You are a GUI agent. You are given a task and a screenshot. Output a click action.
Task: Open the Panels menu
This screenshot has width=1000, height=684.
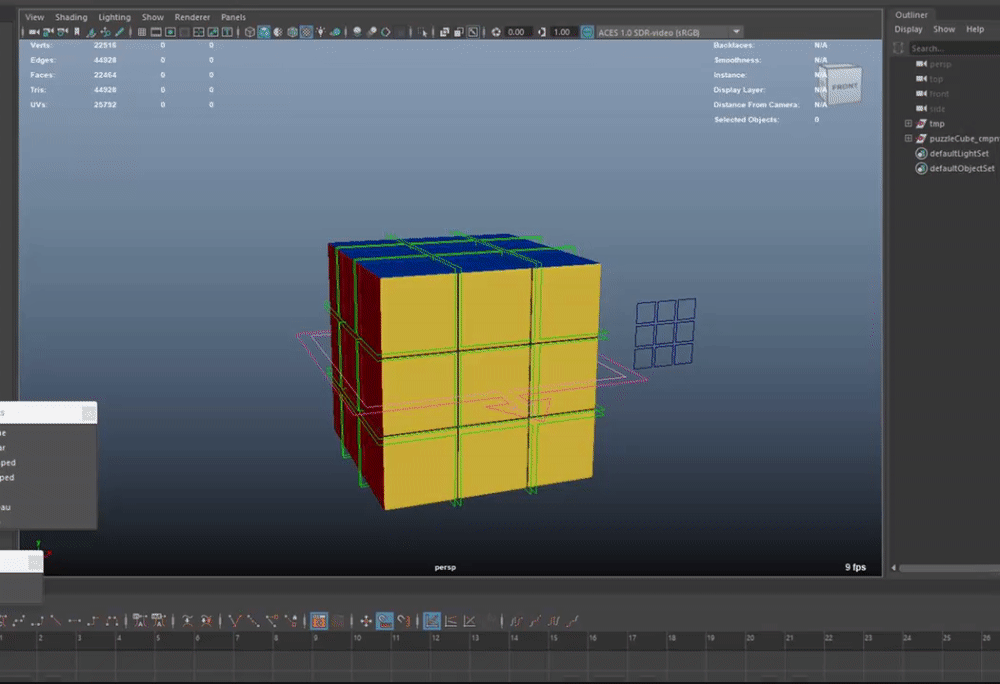click(x=233, y=17)
